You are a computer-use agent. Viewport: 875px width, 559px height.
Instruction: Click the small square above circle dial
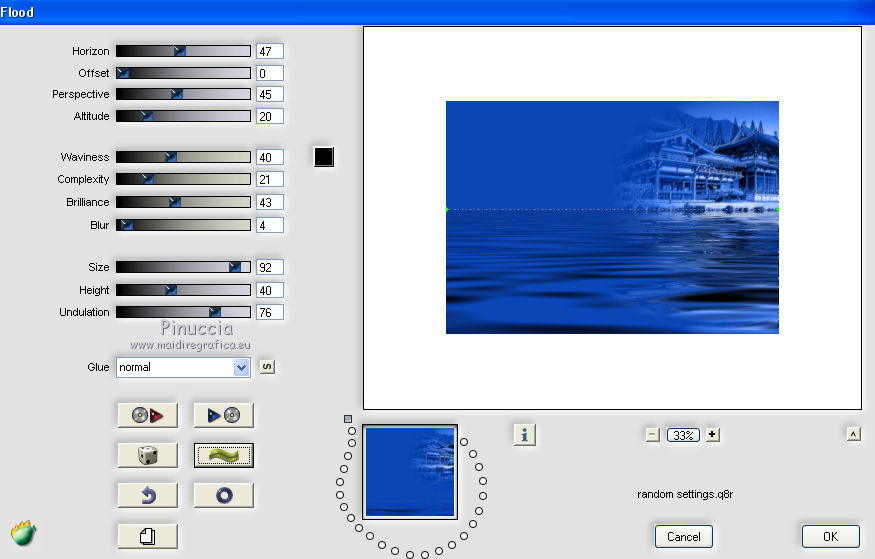tap(348, 419)
